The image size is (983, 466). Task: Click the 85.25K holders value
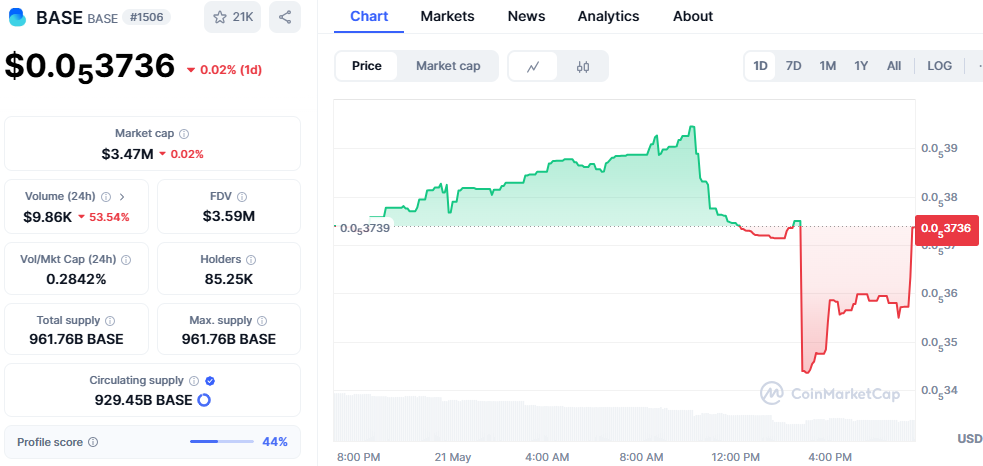pos(229,280)
